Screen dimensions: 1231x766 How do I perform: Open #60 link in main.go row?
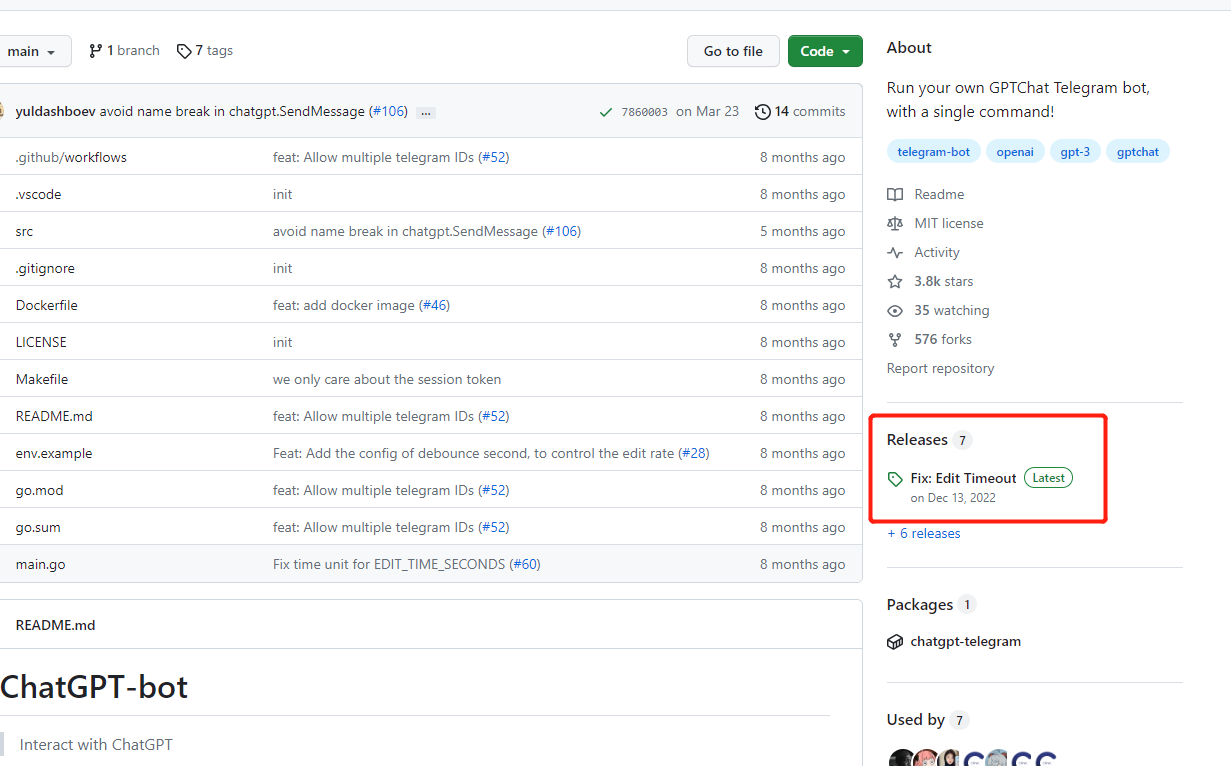click(526, 564)
